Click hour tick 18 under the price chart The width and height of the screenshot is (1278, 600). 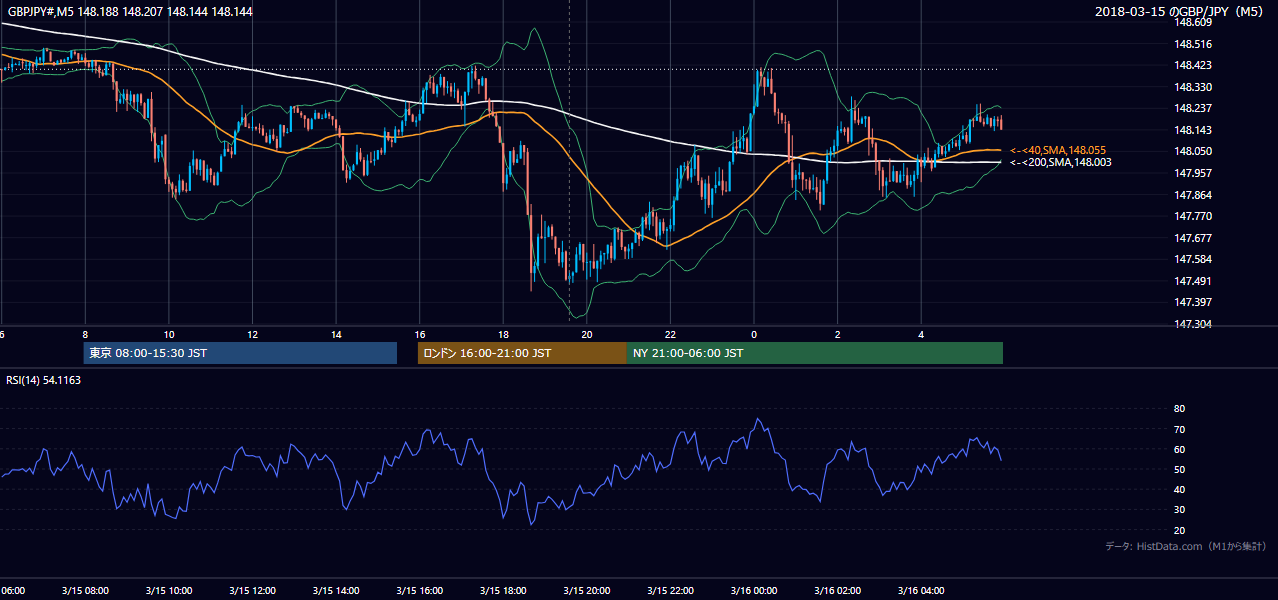pos(503,335)
